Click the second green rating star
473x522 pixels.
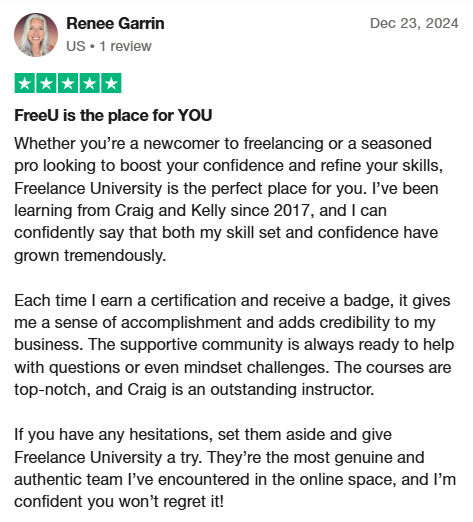(x=46, y=83)
